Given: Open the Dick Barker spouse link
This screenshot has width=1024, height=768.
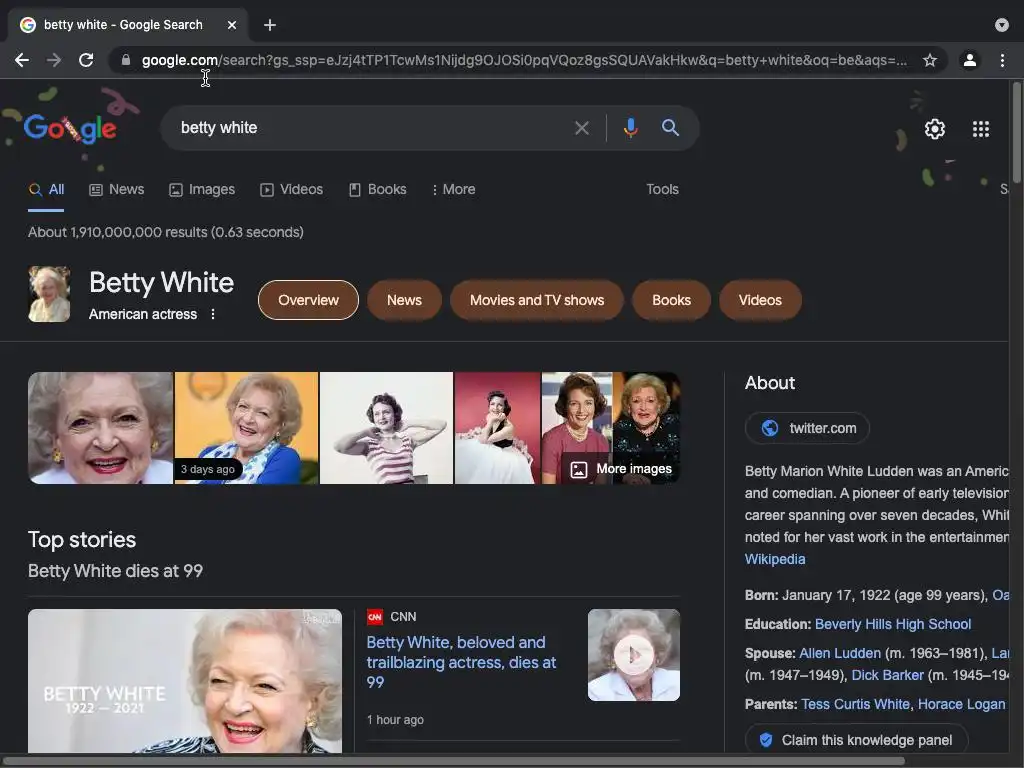Looking at the screenshot, I should coord(888,675).
